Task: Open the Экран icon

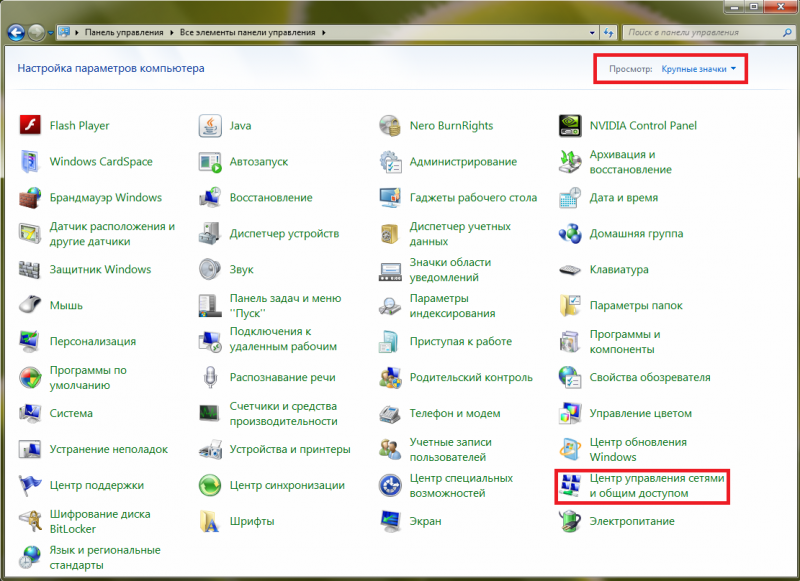Action: coord(390,521)
